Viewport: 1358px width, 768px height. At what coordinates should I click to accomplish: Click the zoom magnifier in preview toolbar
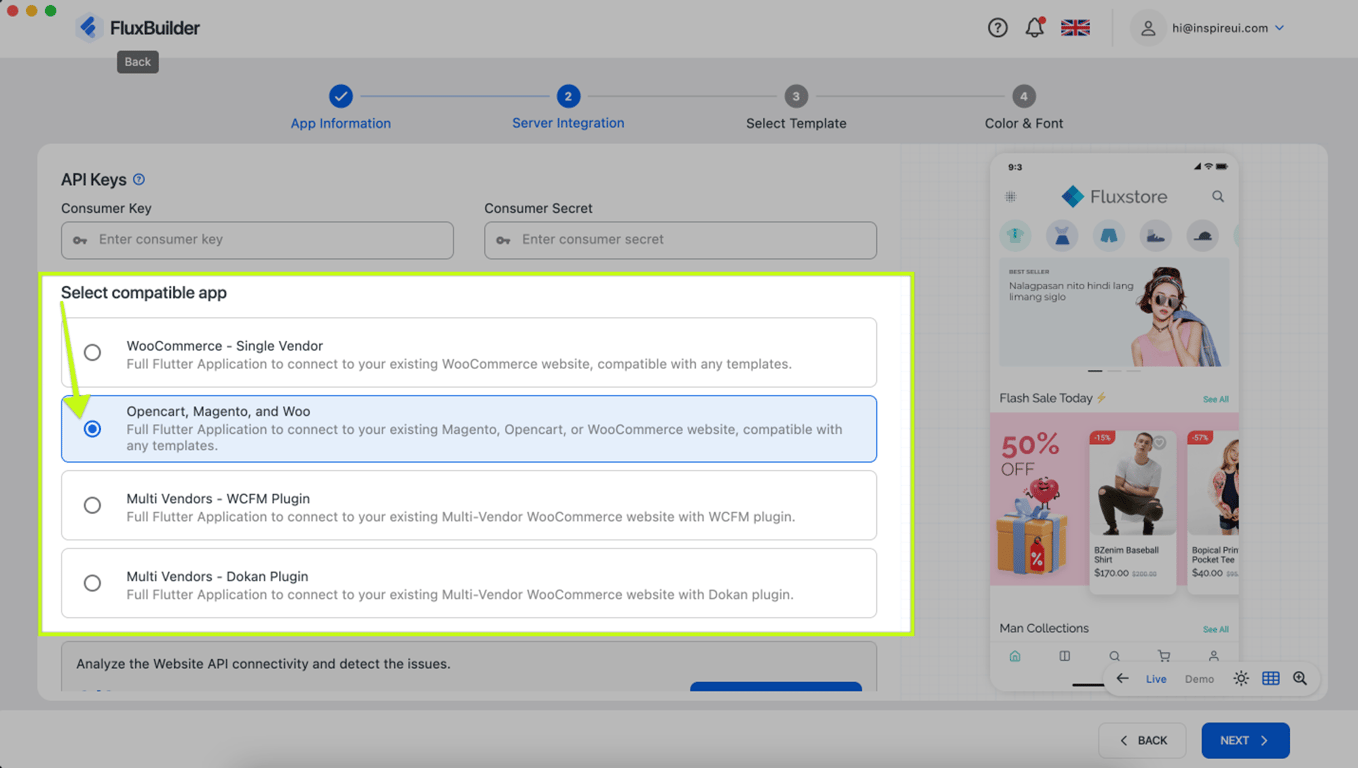pos(1300,679)
